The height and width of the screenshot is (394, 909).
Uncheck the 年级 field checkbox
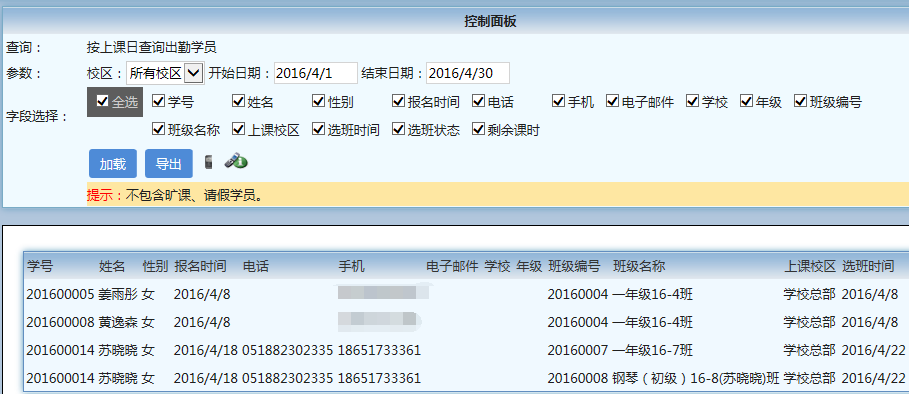747,101
